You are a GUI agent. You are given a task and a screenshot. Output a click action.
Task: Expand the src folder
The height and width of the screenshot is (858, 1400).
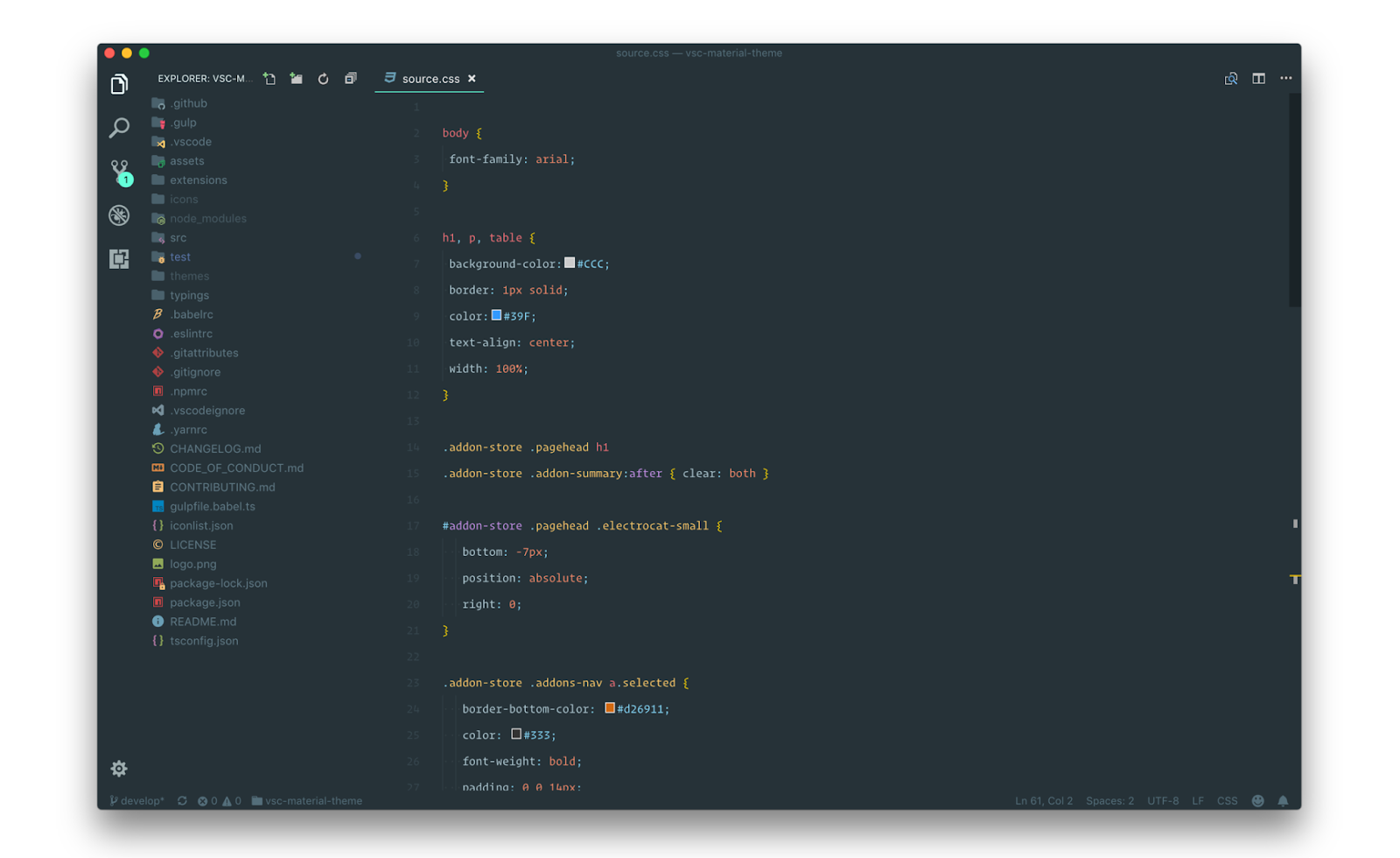coord(178,237)
